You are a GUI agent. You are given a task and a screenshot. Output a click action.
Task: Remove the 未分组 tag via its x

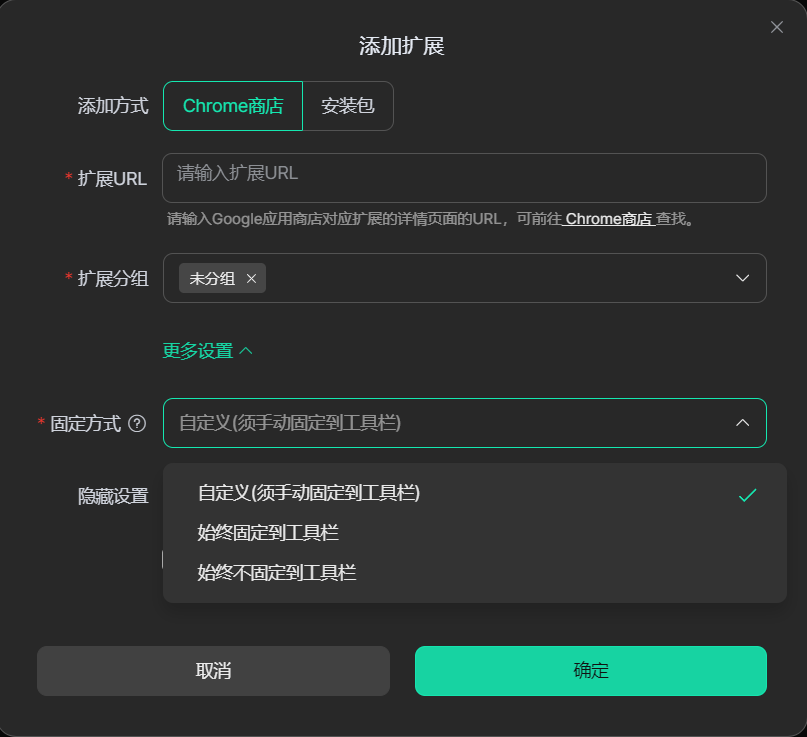(x=251, y=279)
